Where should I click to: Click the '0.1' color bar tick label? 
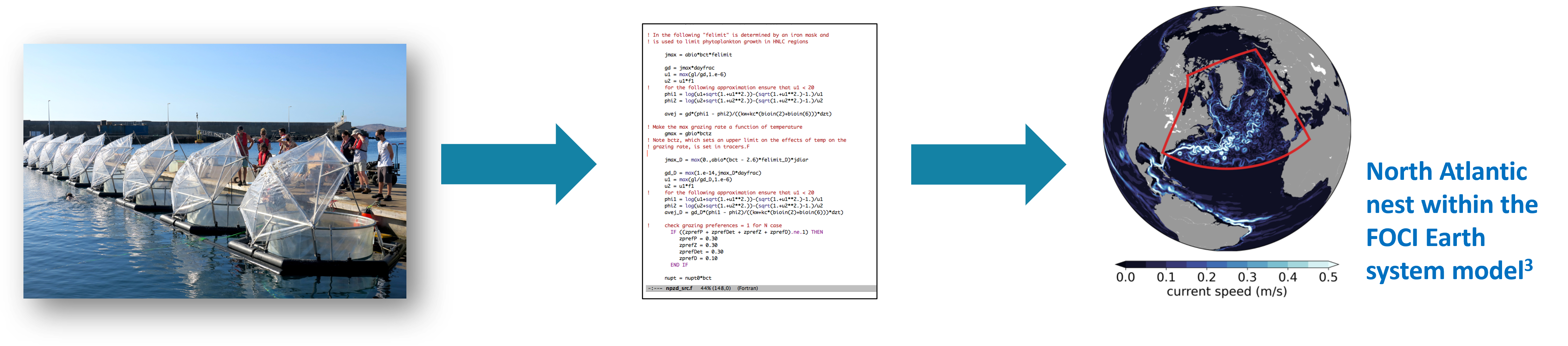(x=1166, y=277)
